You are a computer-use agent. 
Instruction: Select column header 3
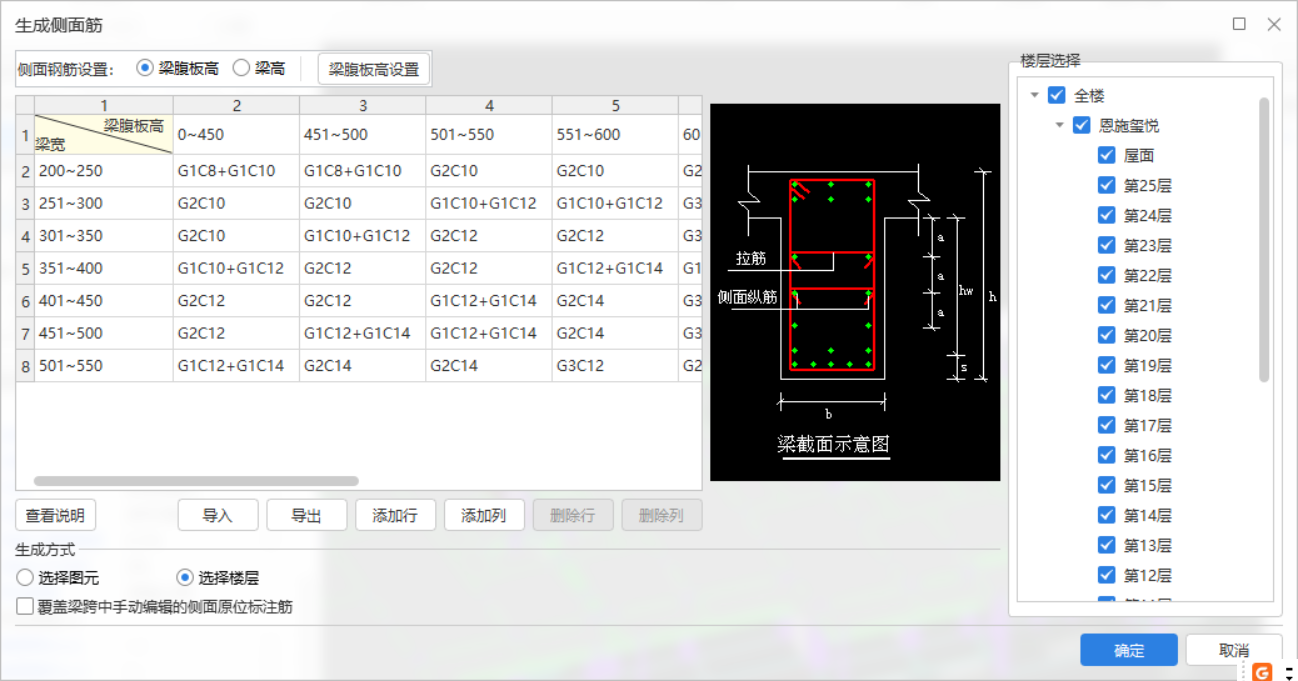point(363,105)
